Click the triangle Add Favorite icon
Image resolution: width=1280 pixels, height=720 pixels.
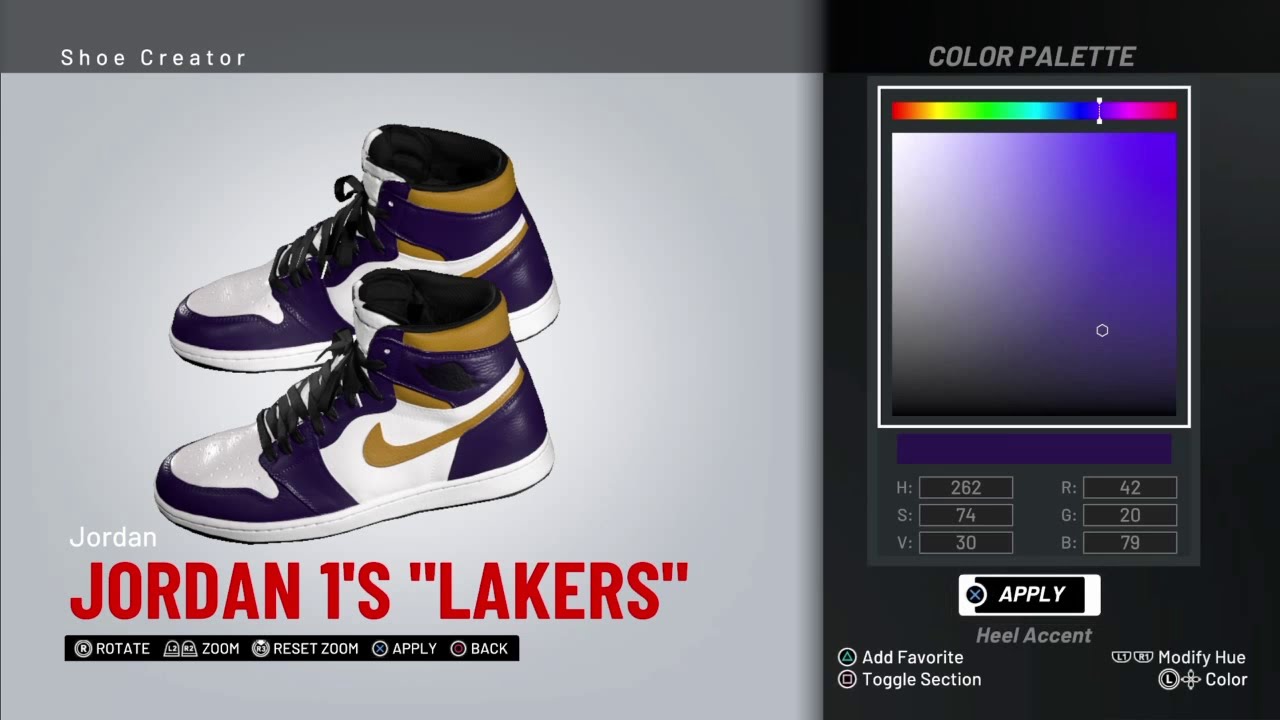[847, 657]
